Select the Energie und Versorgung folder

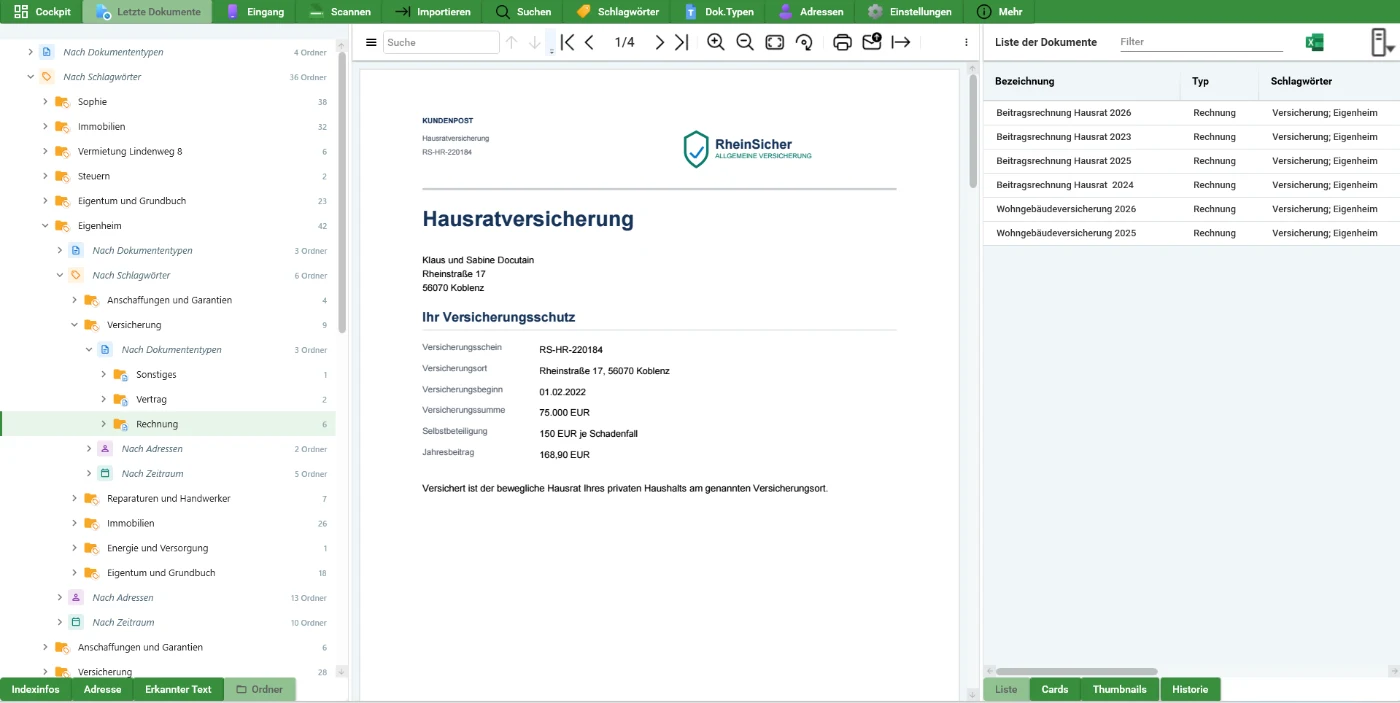point(158,548)
